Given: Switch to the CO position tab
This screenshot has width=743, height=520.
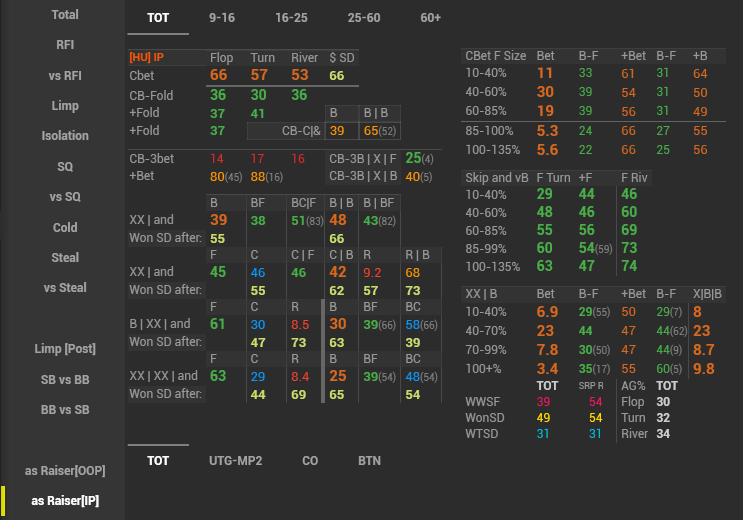Looking at the screenshot, I should coord(312,461).
